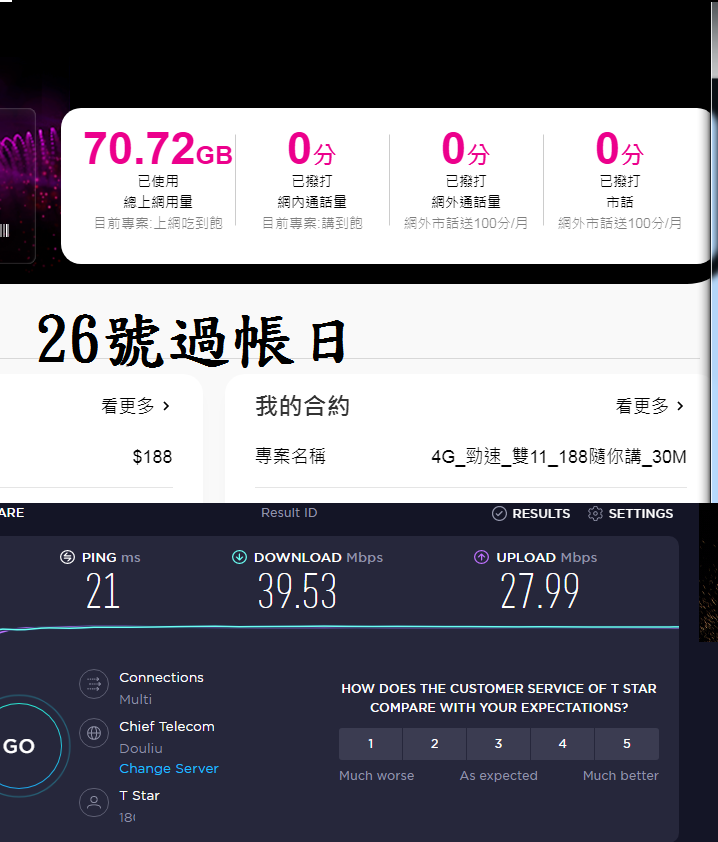Rate customer service as 2
Screen dimensions: 718x842
[434, 744]
